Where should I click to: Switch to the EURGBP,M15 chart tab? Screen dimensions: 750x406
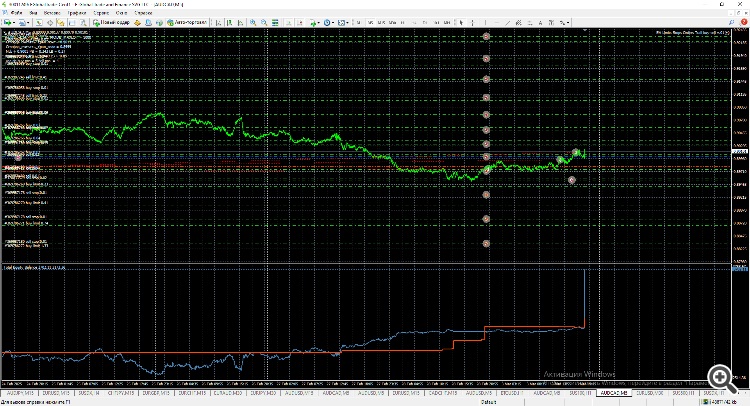156,393
